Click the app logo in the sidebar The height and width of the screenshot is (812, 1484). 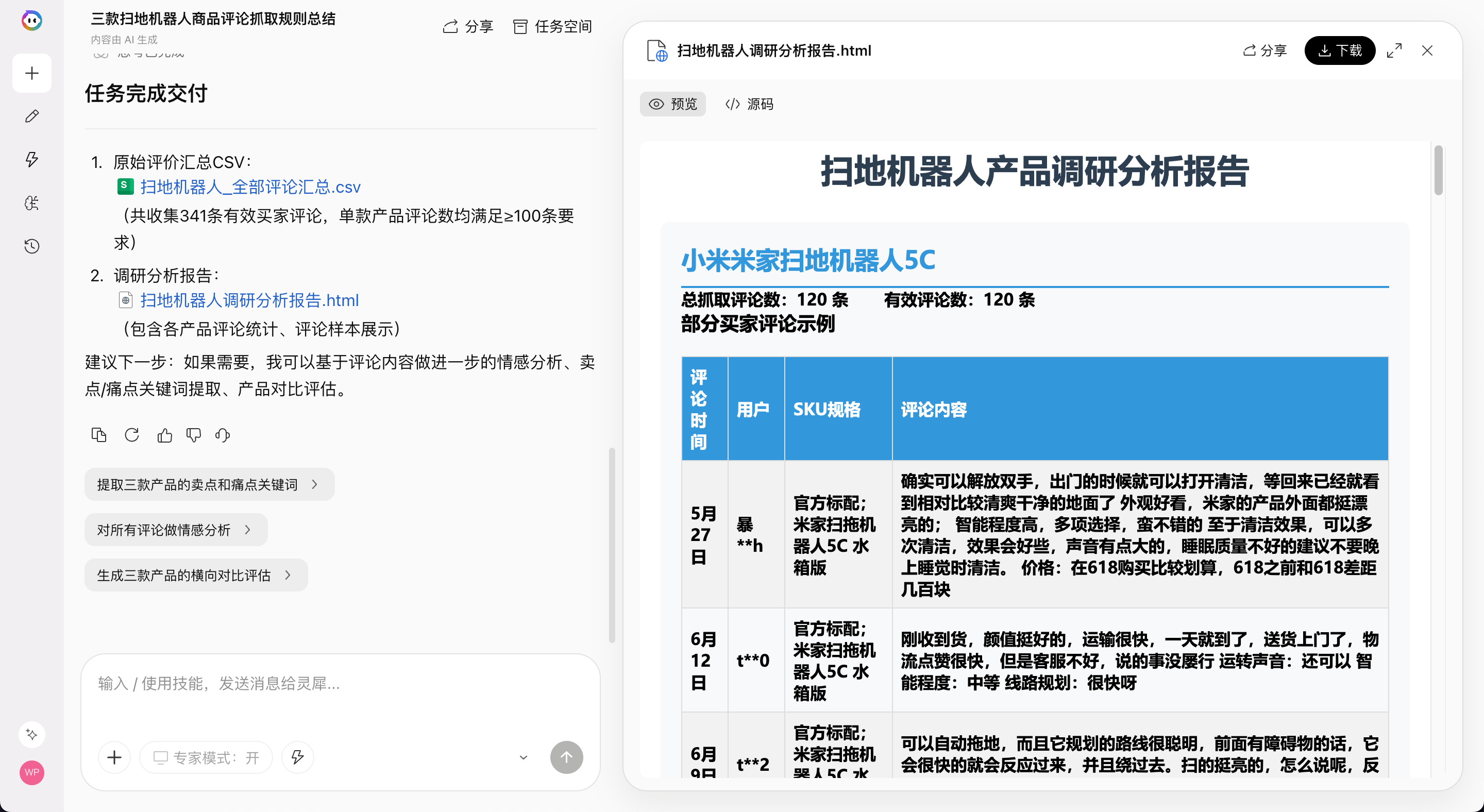[31, 21]
